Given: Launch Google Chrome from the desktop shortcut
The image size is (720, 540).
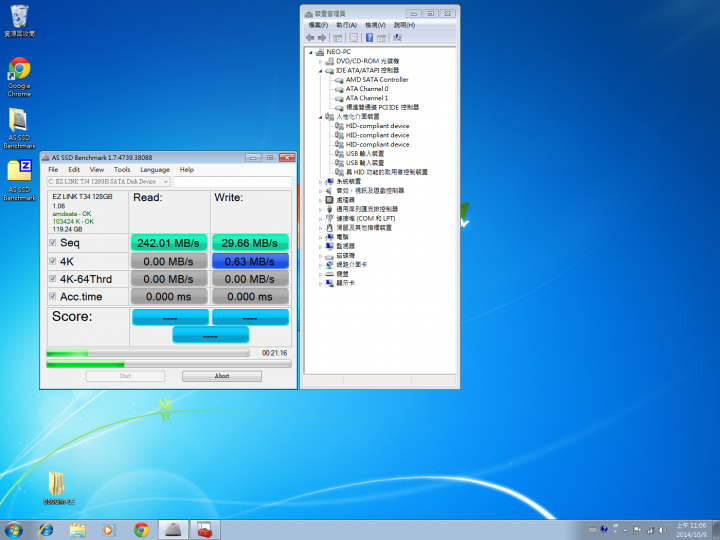Looking at the screenshot, I should tap(19, 77).
